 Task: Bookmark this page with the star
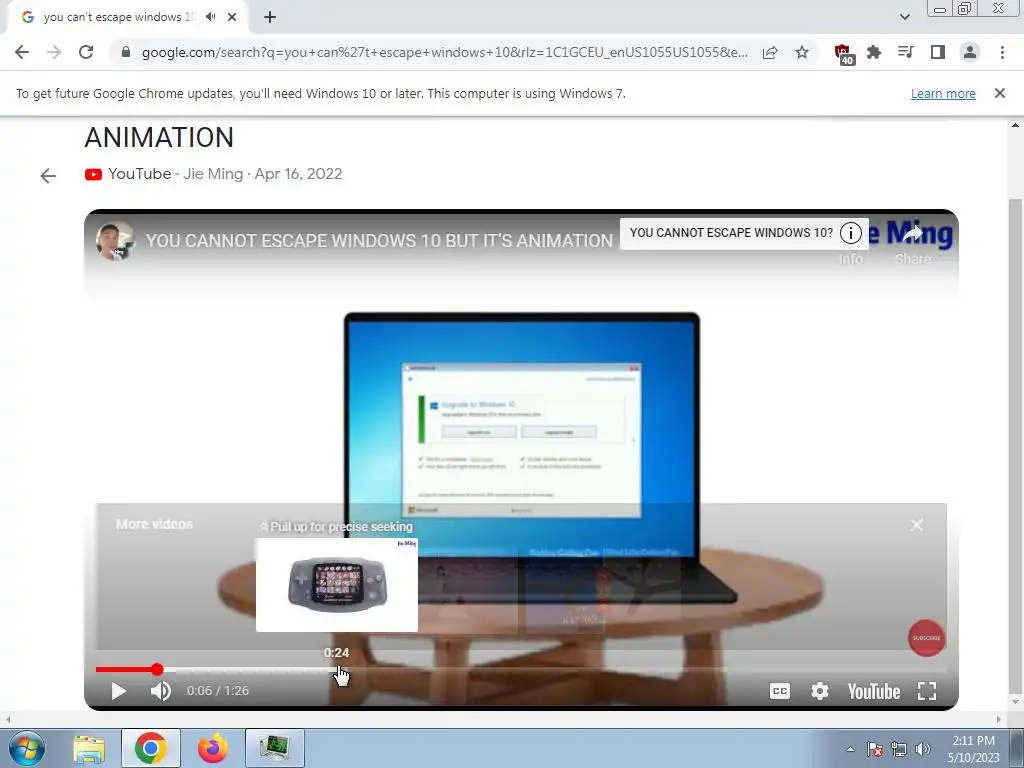802,52
